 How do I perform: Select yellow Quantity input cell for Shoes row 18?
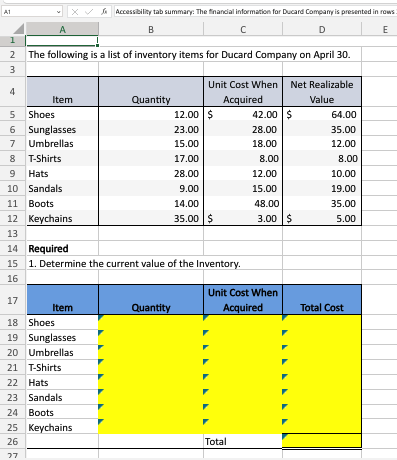[x=151, y=322]
